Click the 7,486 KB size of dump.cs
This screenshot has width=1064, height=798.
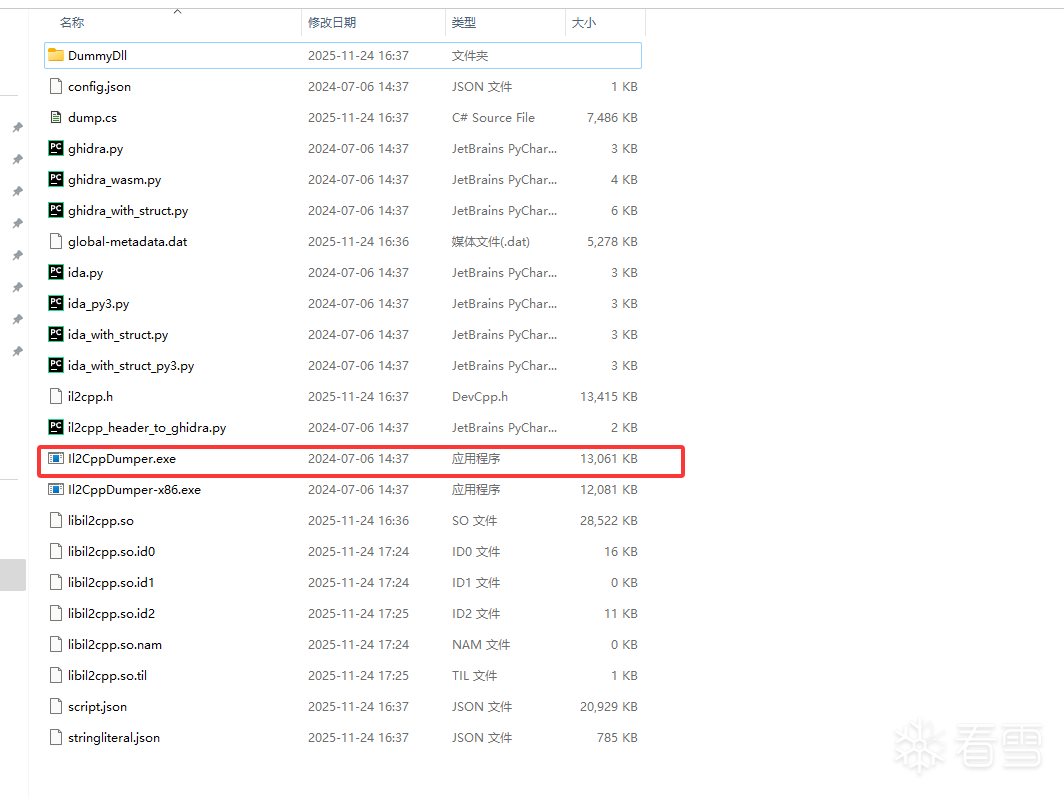612,117
